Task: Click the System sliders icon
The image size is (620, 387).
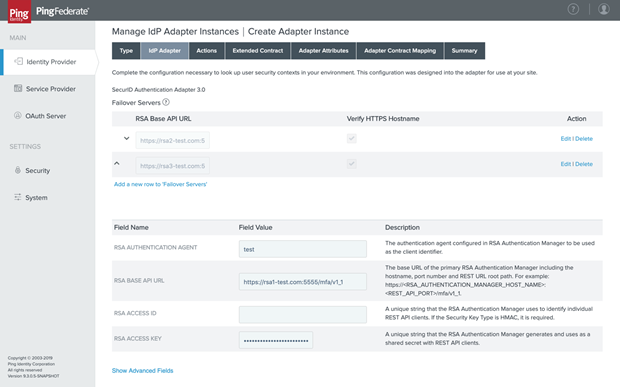Action: (18, 197)
